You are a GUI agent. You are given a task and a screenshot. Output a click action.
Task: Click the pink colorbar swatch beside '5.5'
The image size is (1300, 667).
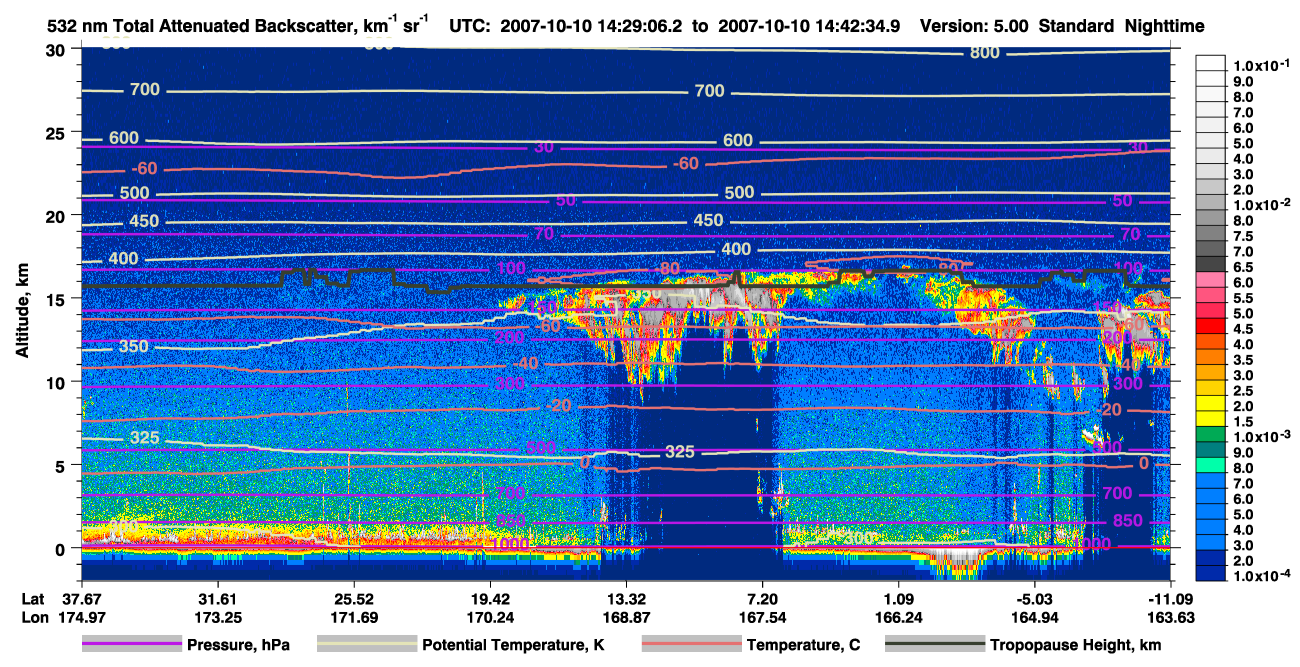click(x=1210, y=297)
